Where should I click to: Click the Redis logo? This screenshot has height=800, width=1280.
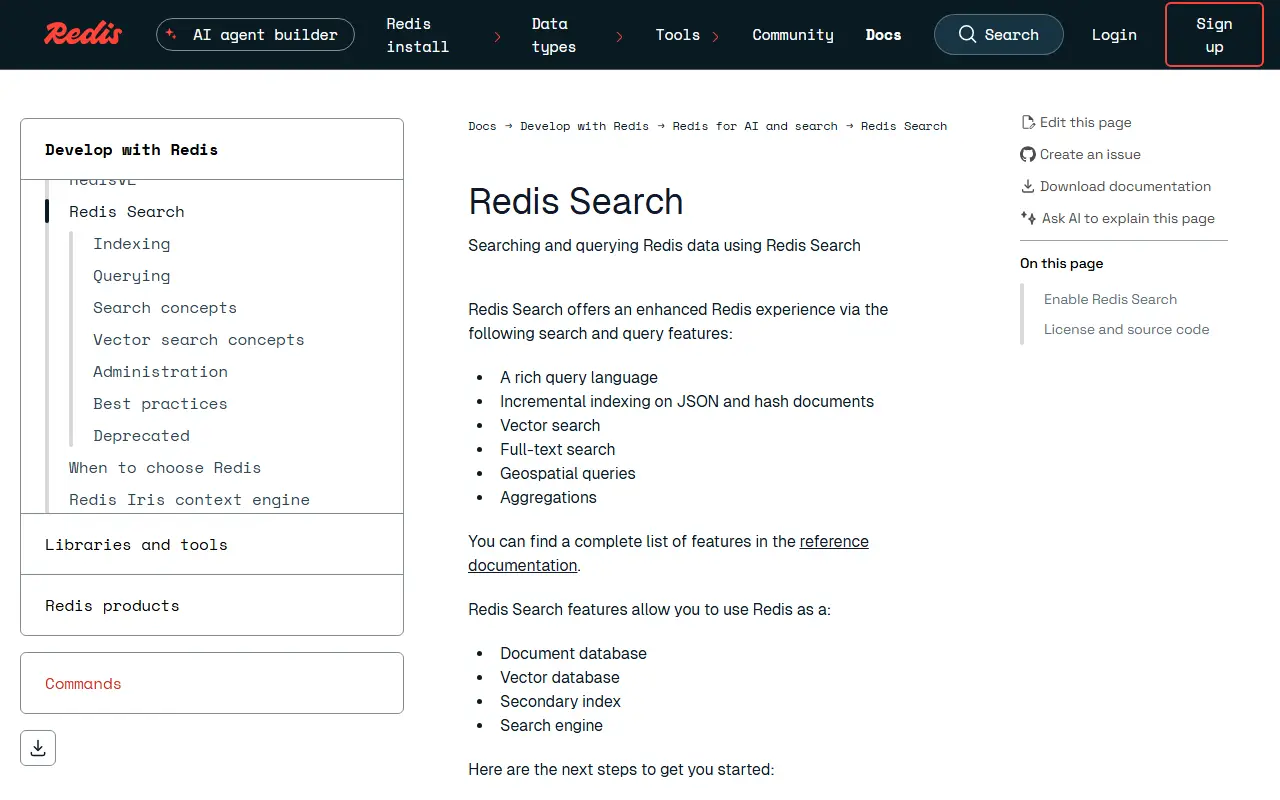click(83, 34)
